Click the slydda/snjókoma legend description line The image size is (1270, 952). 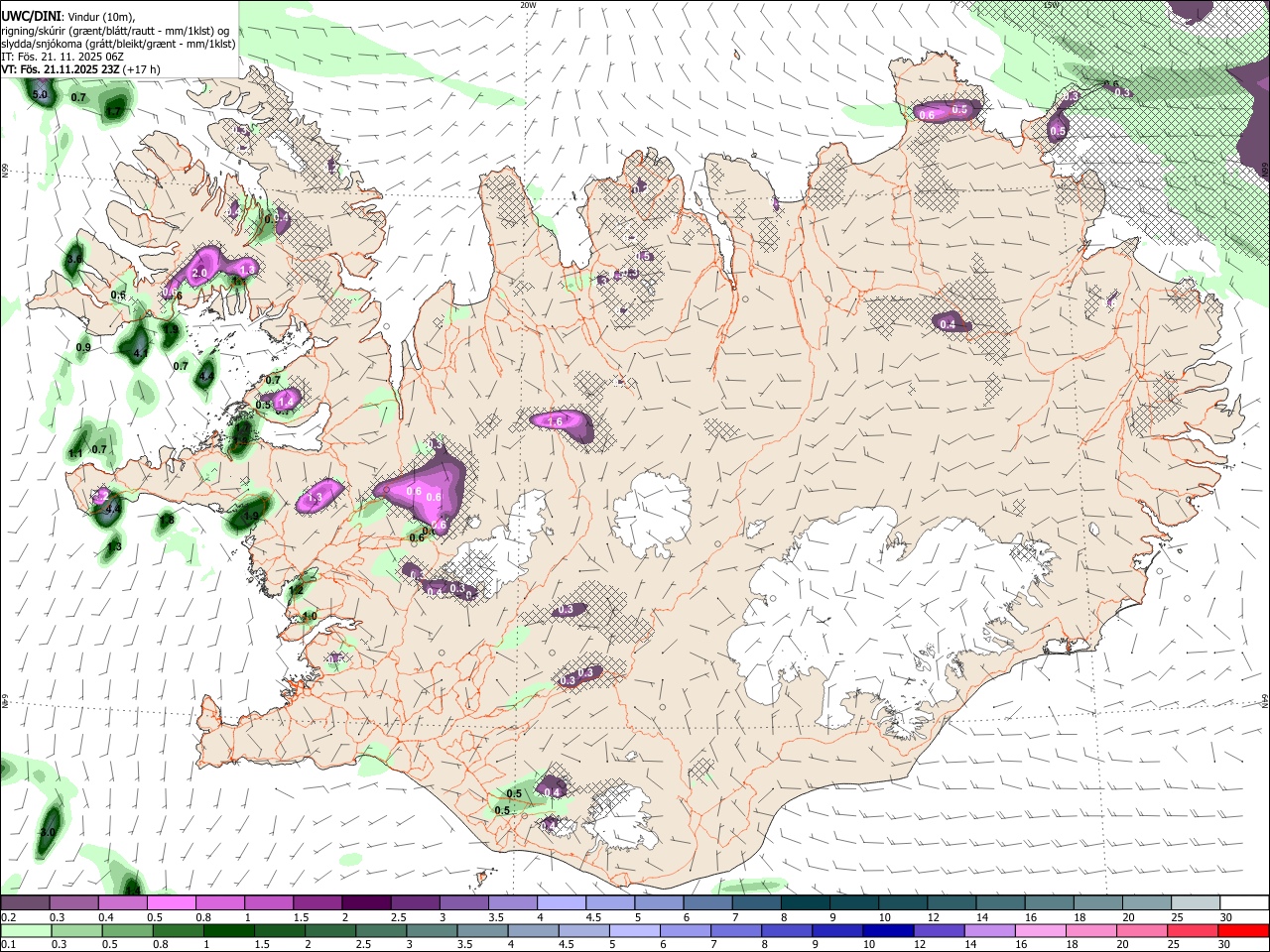coord(118,44)
